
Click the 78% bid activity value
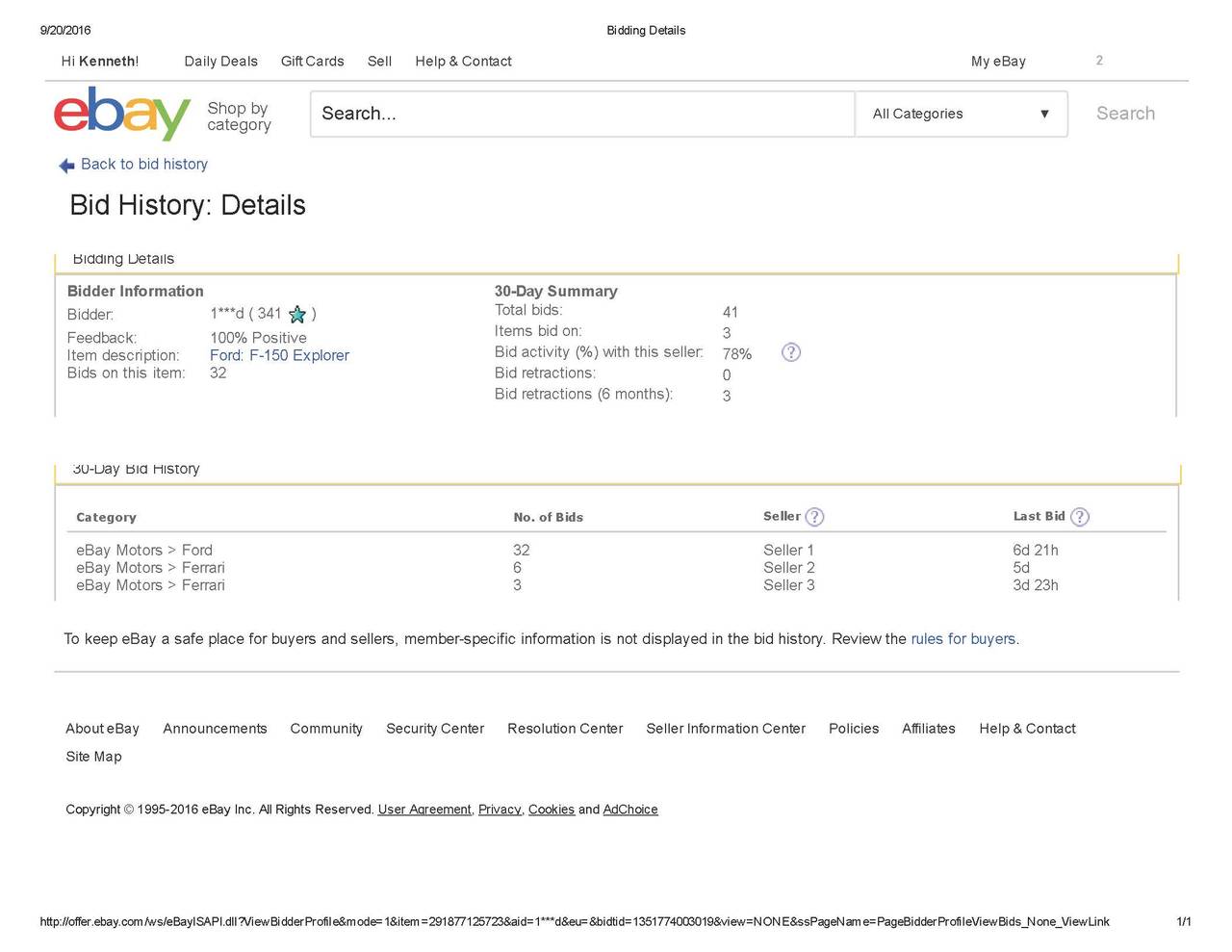coord(737,354)
